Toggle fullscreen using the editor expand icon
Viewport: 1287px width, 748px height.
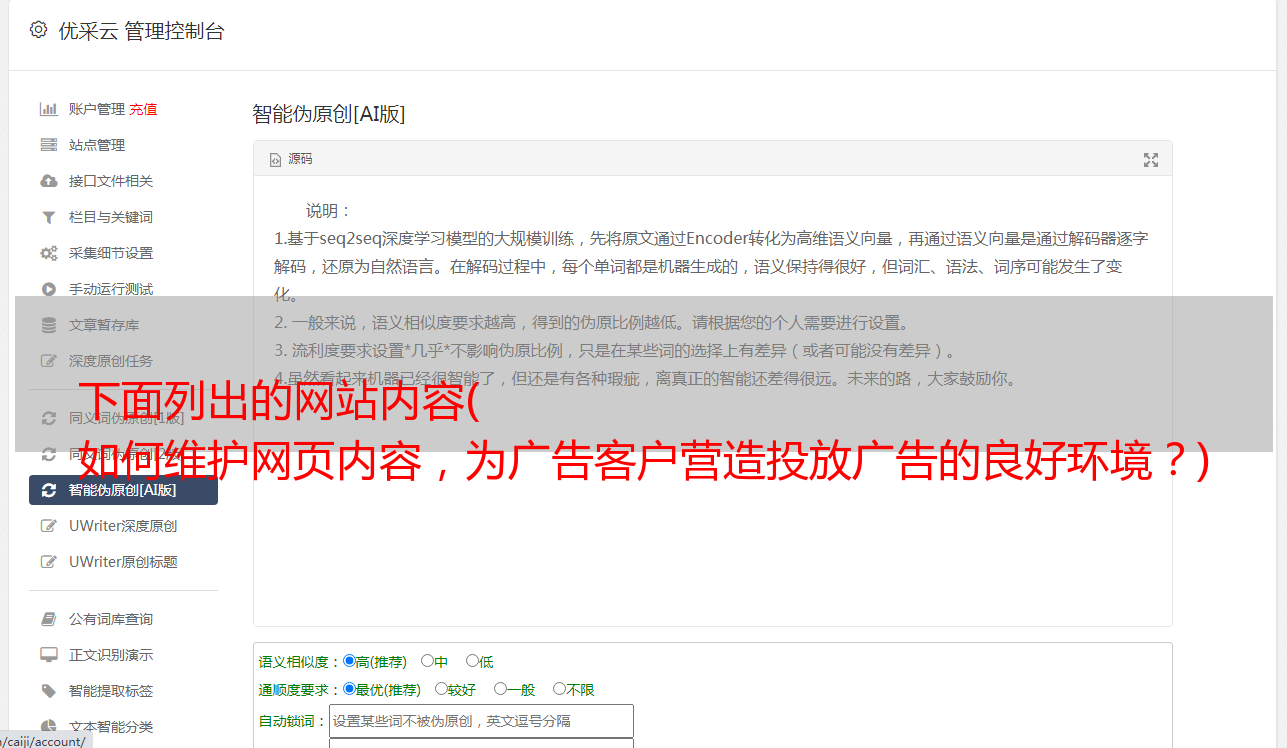click(1151, 160)
